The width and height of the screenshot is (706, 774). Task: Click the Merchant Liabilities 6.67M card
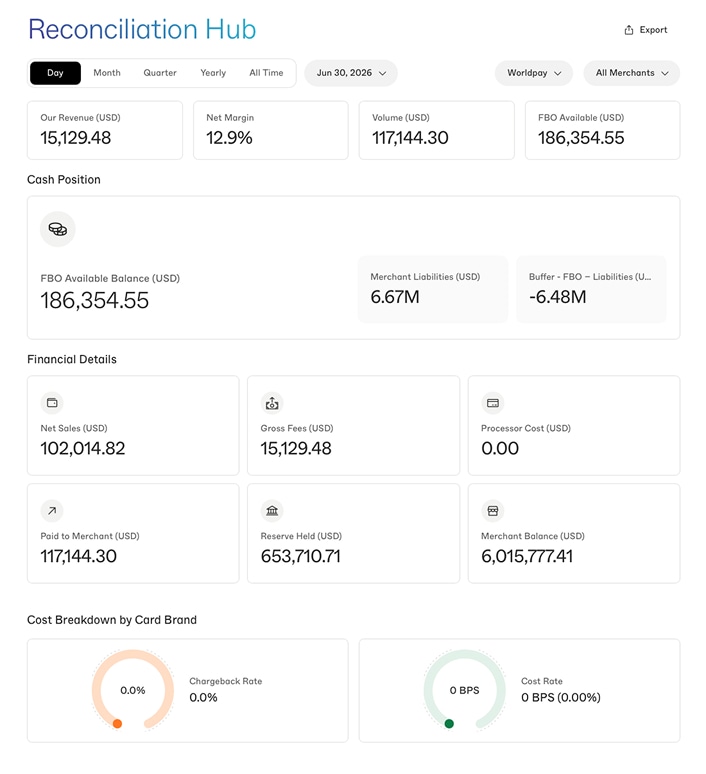point(433,289)
